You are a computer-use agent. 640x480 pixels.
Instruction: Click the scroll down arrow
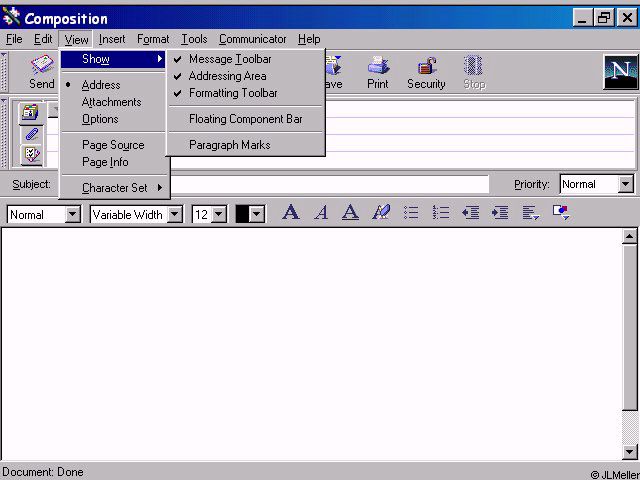click(629, 451)
